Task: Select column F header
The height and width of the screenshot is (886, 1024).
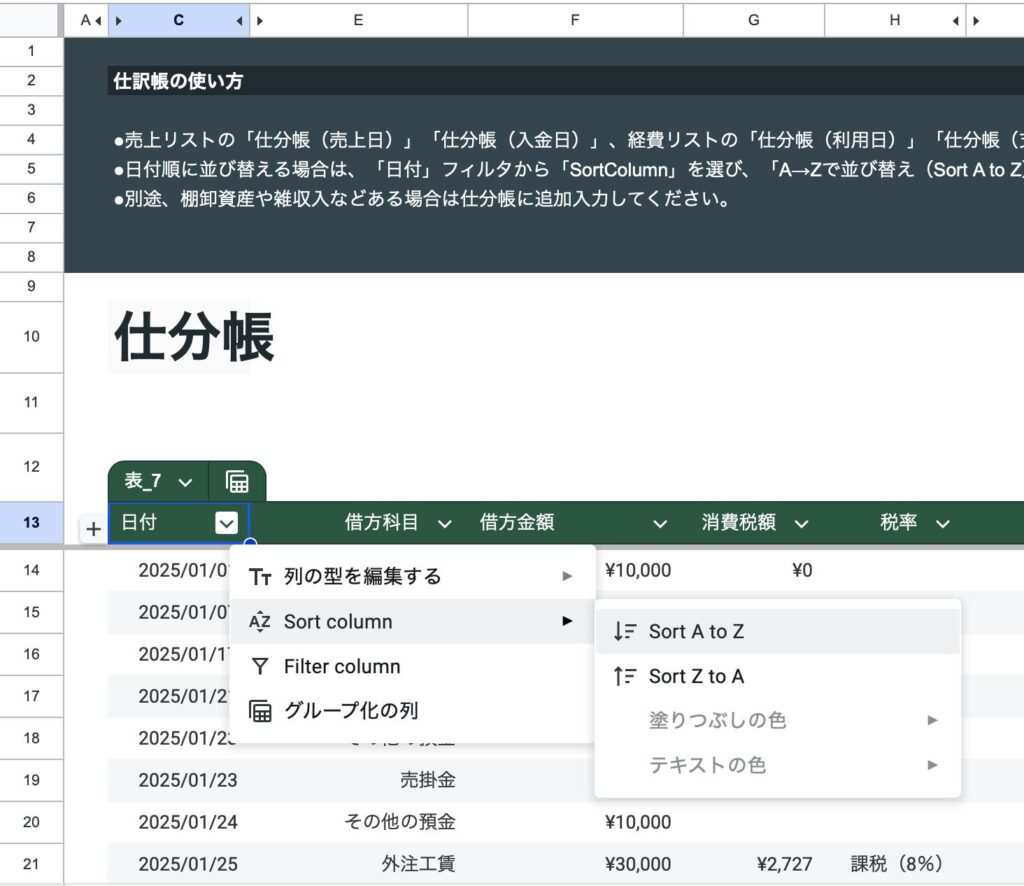Action: pyautogui.click(x=575, y=20)
